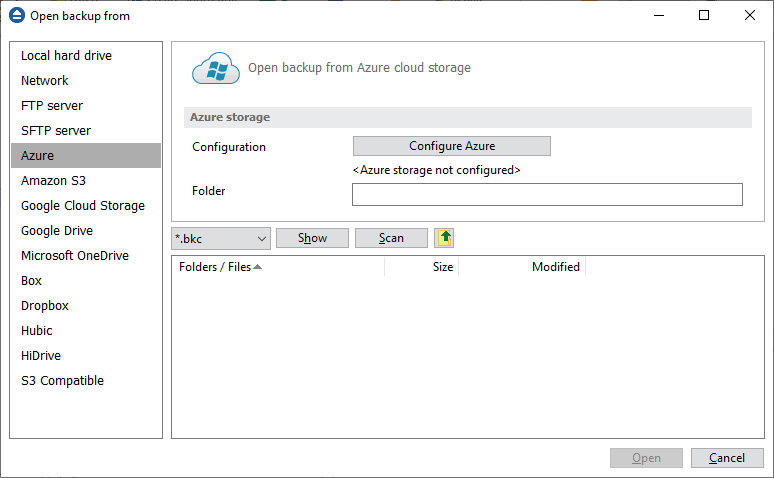Focus the Folder input field
This screenshot has width=774, height=478.
click(x=547, y=195)
